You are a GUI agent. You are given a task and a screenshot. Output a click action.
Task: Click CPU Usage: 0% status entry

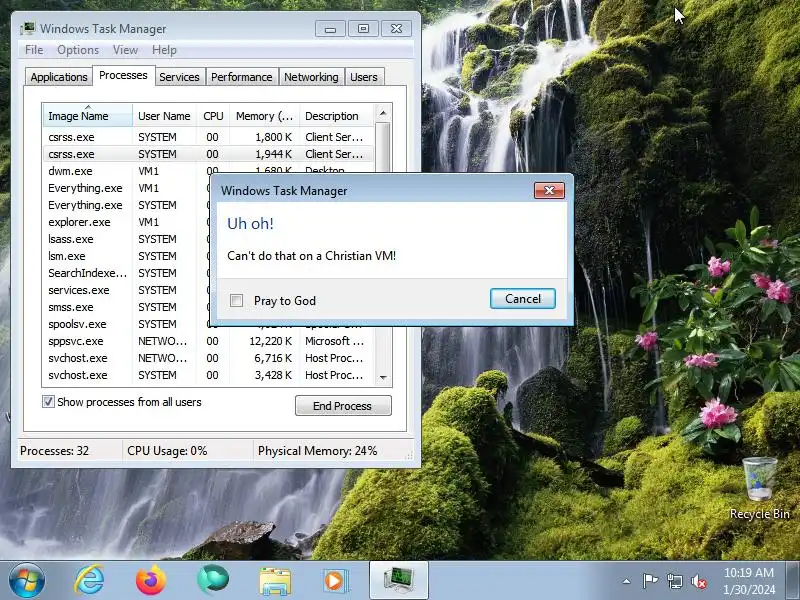(x=167, y=451)
